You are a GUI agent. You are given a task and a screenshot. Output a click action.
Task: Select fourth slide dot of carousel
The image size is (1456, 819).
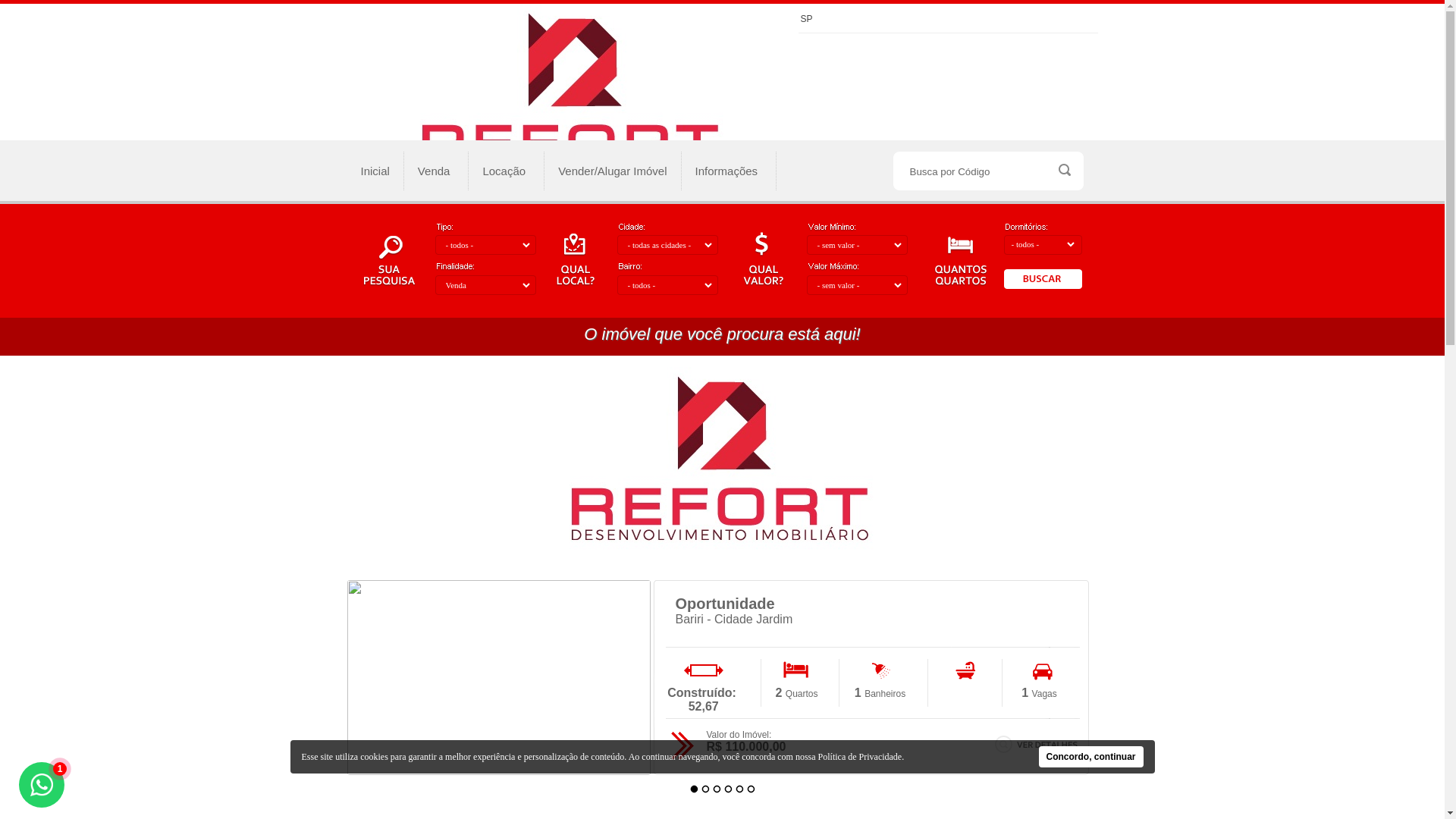coord(728,789)
